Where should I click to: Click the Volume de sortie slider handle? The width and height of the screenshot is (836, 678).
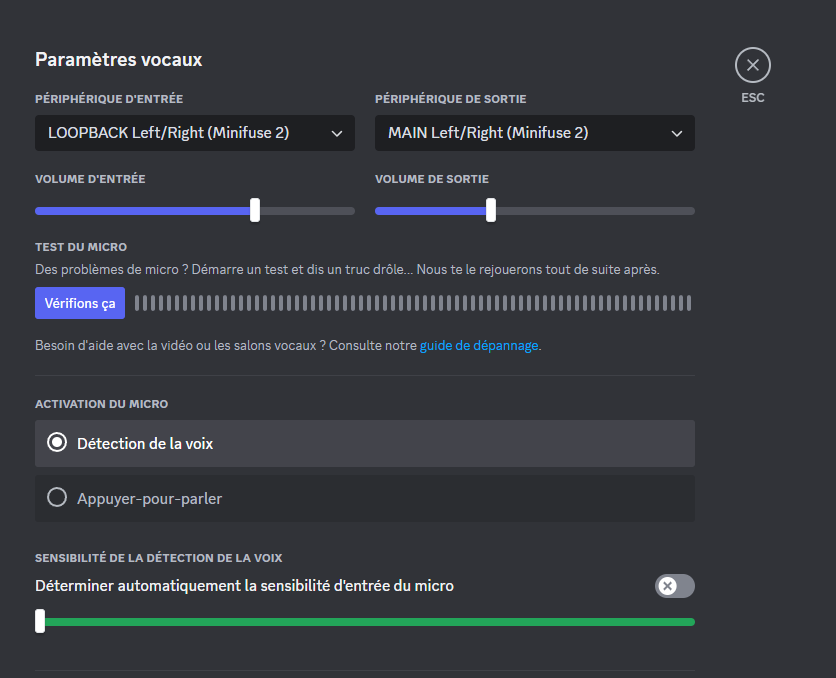tap(490, 210)
